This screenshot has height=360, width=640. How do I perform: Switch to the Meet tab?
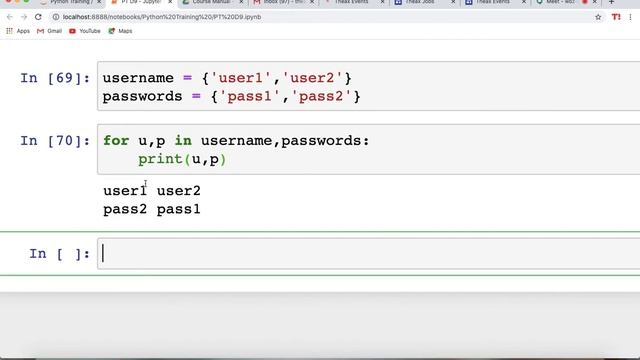click(x=561, y=2)
